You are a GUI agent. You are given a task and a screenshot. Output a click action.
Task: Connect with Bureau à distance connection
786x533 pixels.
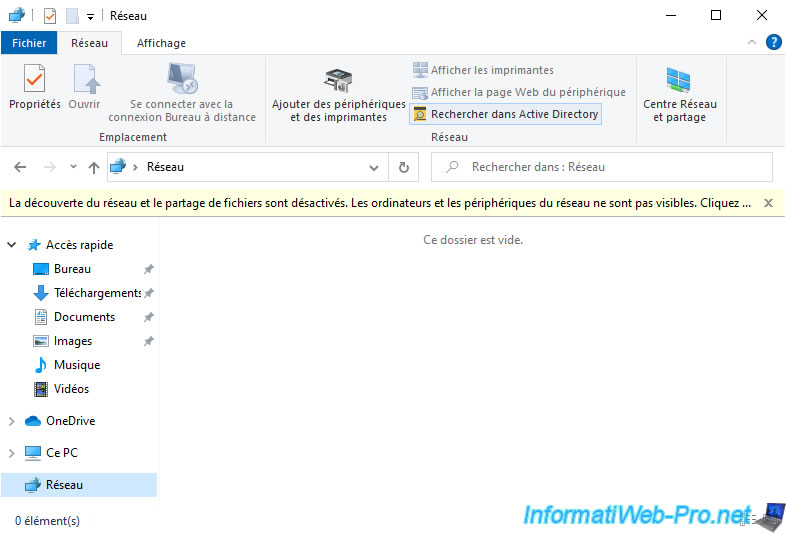[x=182, y=93]
